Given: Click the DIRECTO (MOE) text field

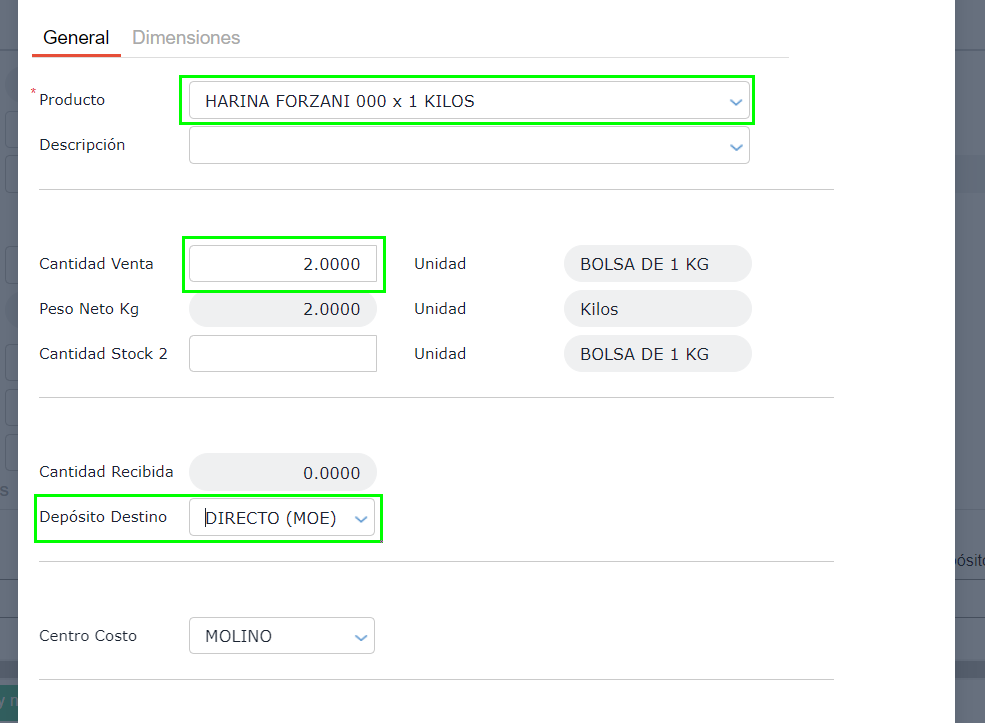Looking at the screenshot, I should [x=270, y=518].
